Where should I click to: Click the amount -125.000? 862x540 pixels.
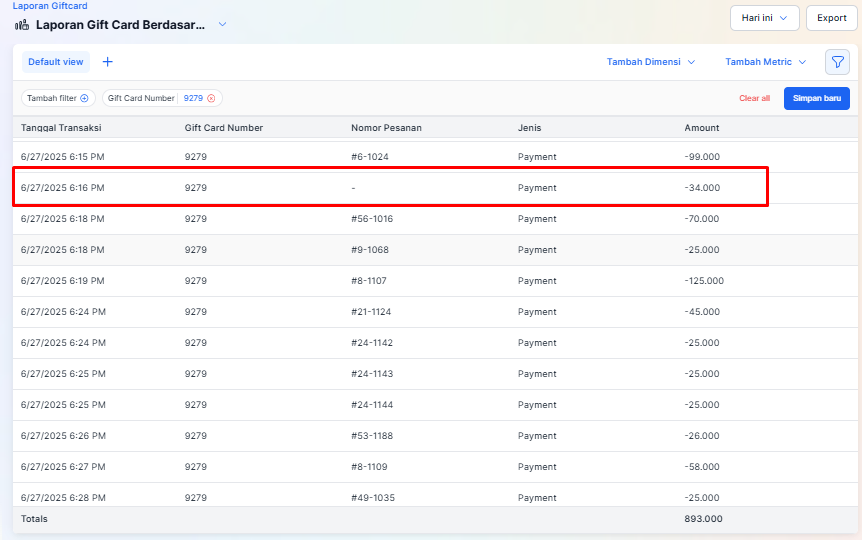(x=704, y=280)
